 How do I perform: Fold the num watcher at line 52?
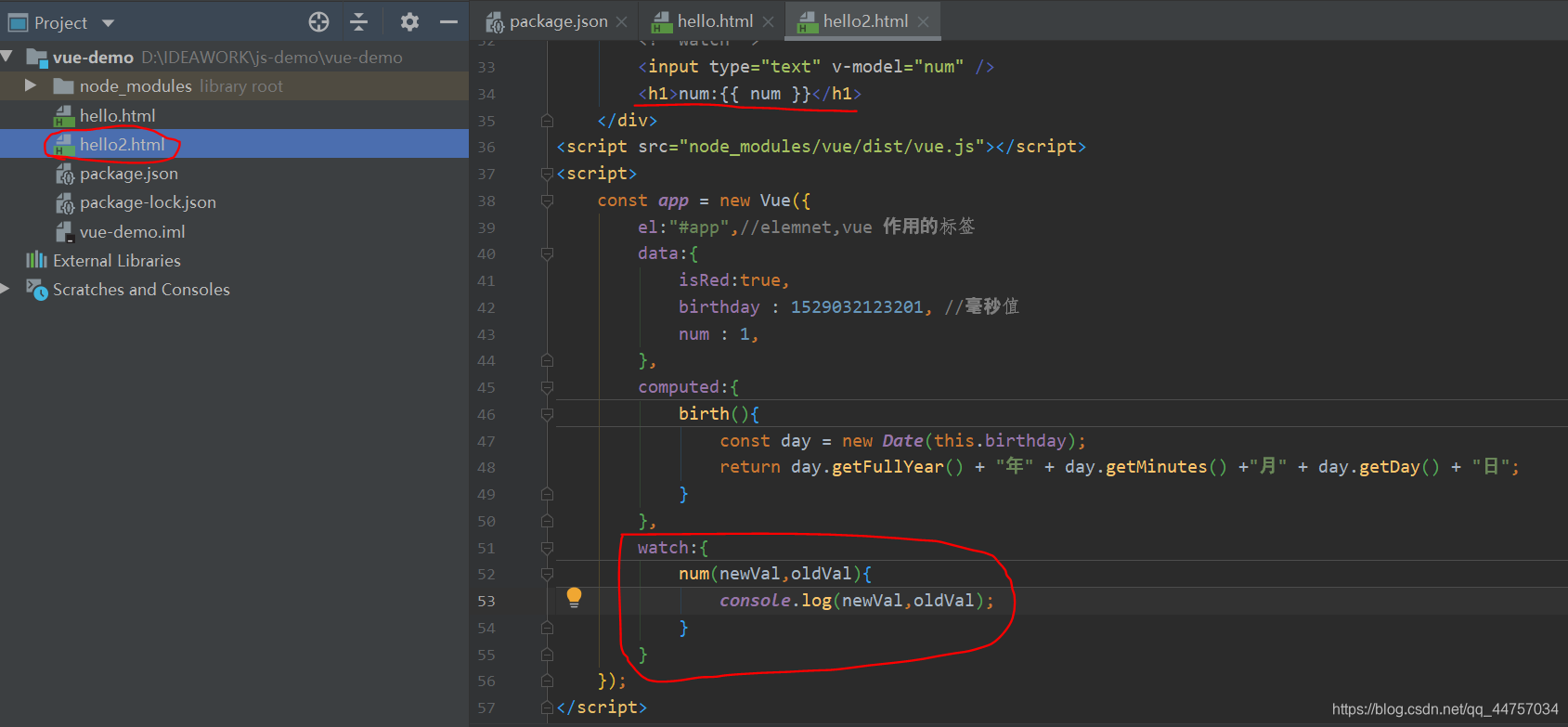547,574
